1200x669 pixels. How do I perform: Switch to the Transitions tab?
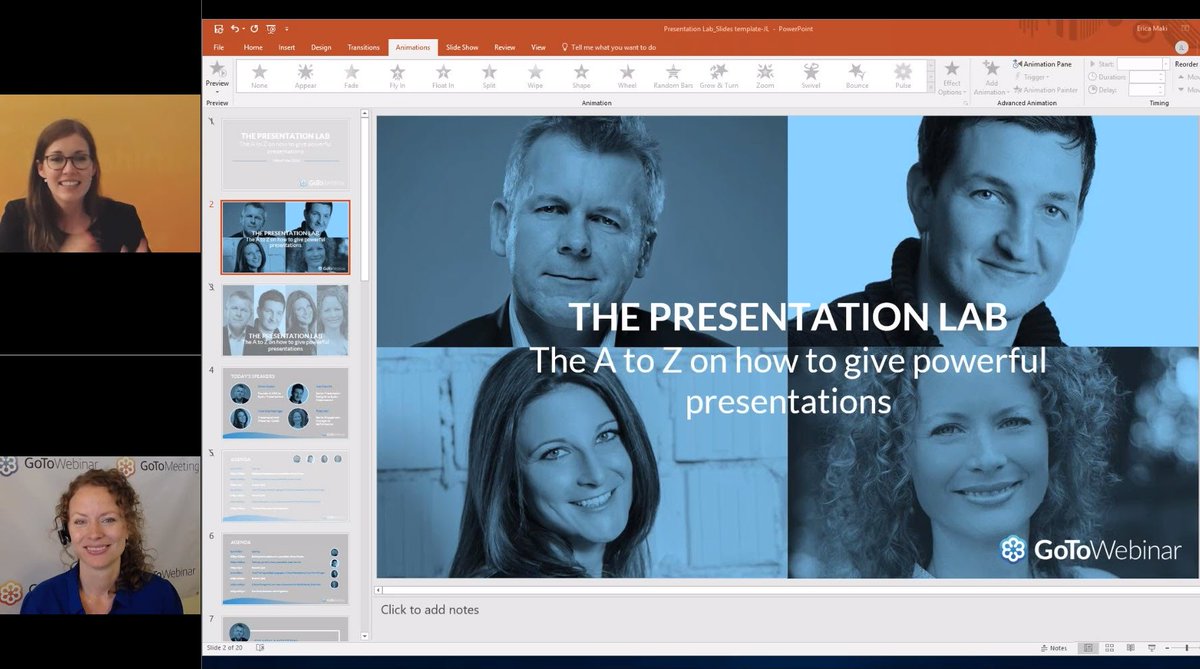[364, 47]
